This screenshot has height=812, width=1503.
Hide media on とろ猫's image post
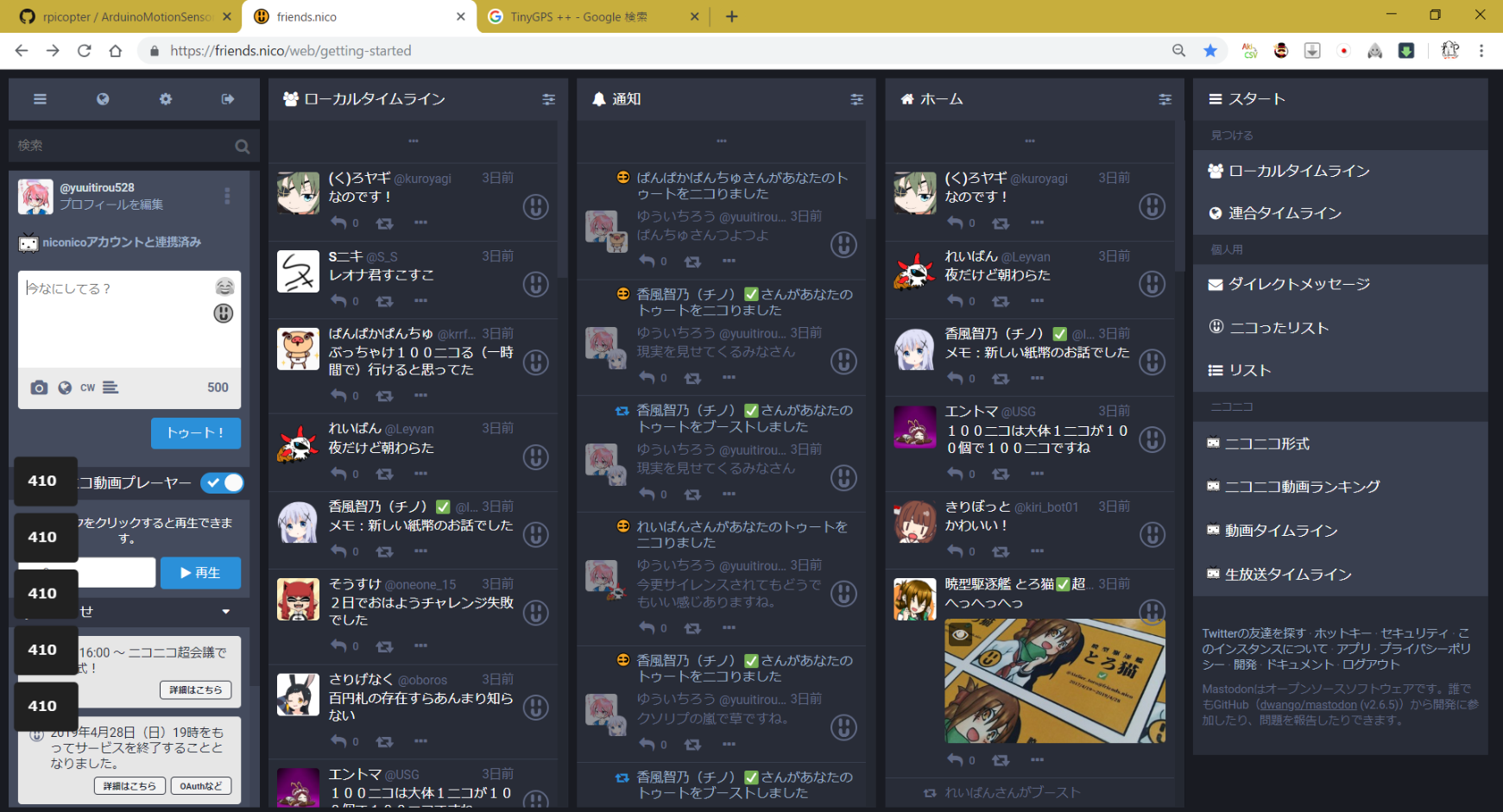(x=960, y=636)
